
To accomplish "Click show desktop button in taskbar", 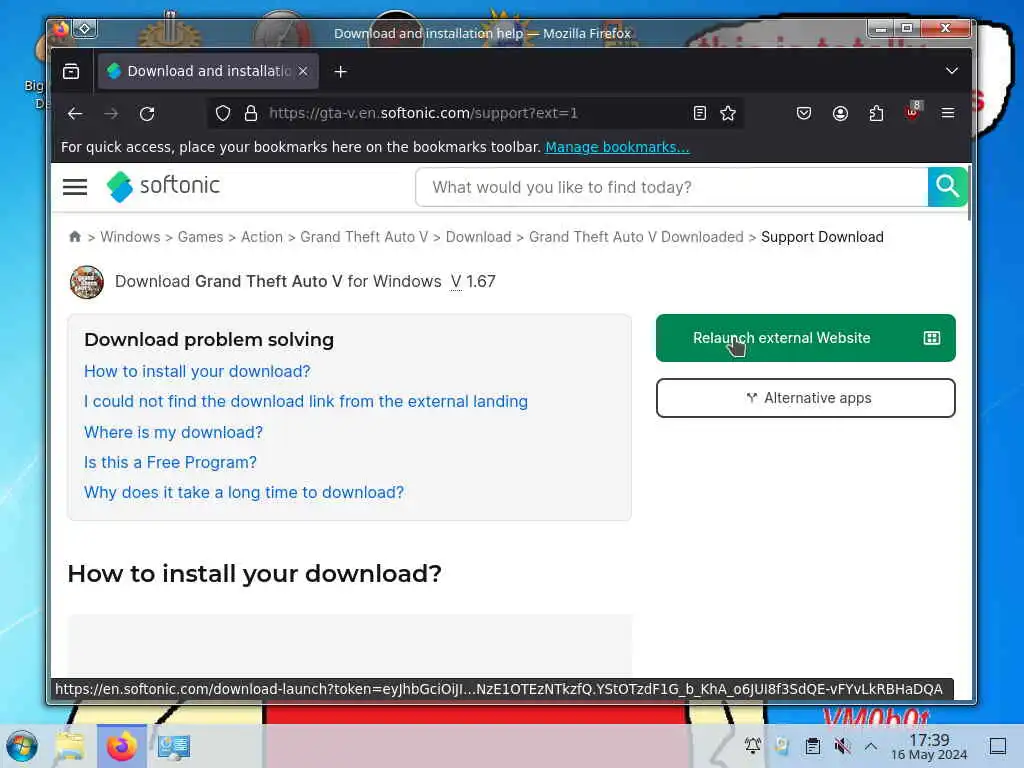I will point(997,746).
